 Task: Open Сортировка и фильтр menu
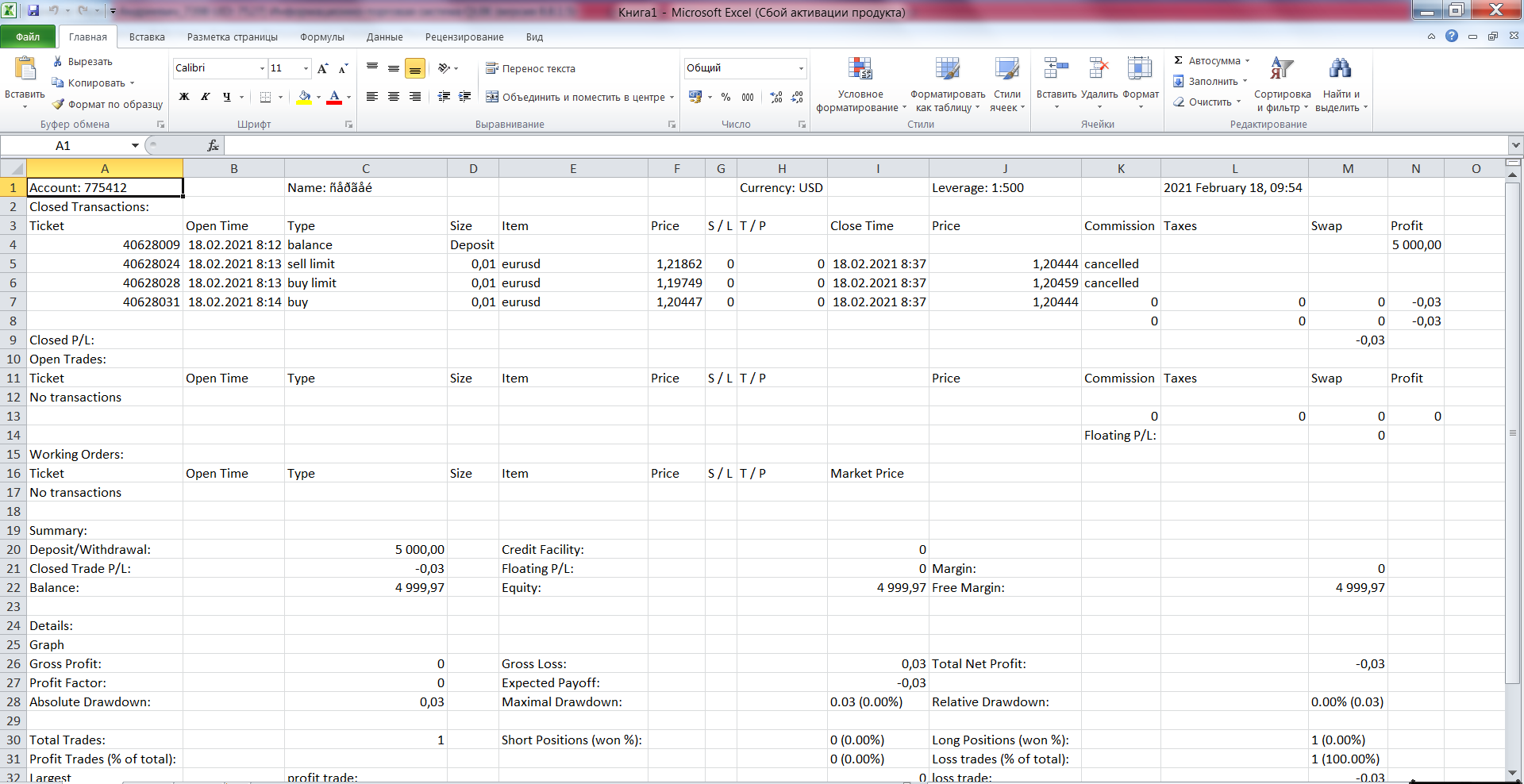click(x=1282, y=84)
